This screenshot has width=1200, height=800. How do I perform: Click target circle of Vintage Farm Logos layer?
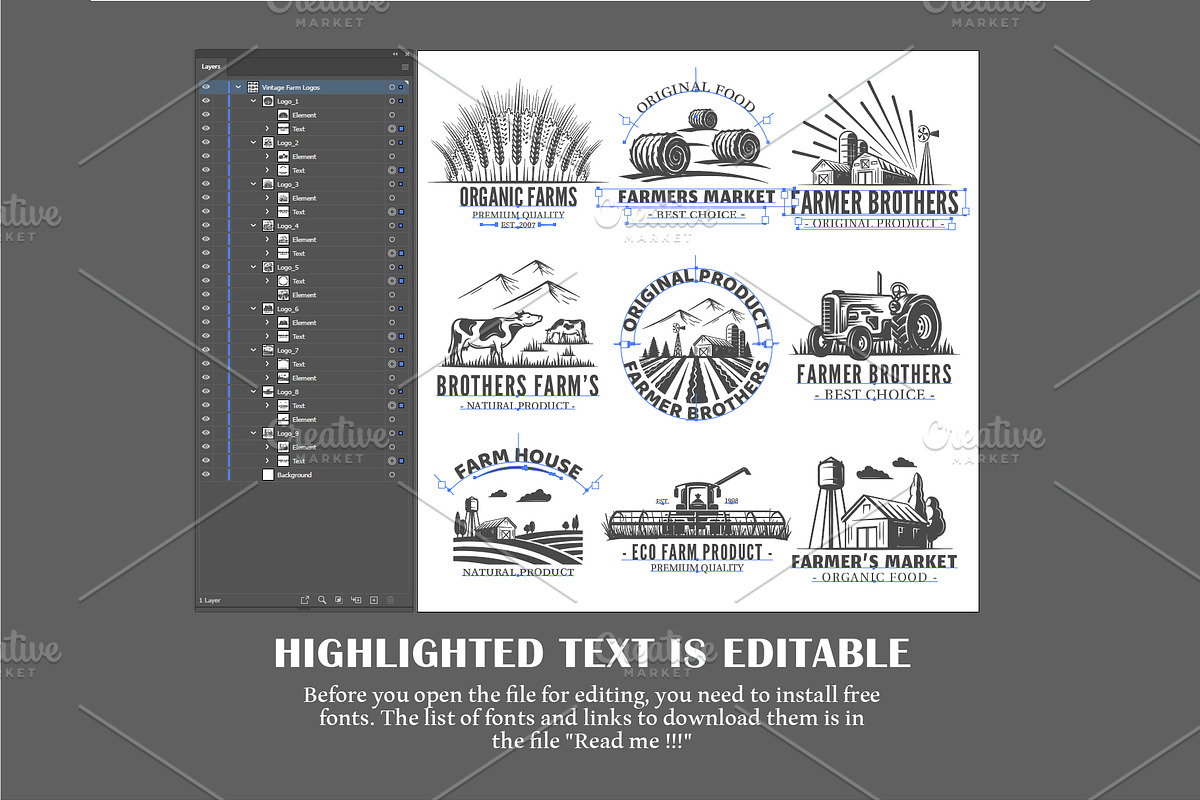coord(392,88)
